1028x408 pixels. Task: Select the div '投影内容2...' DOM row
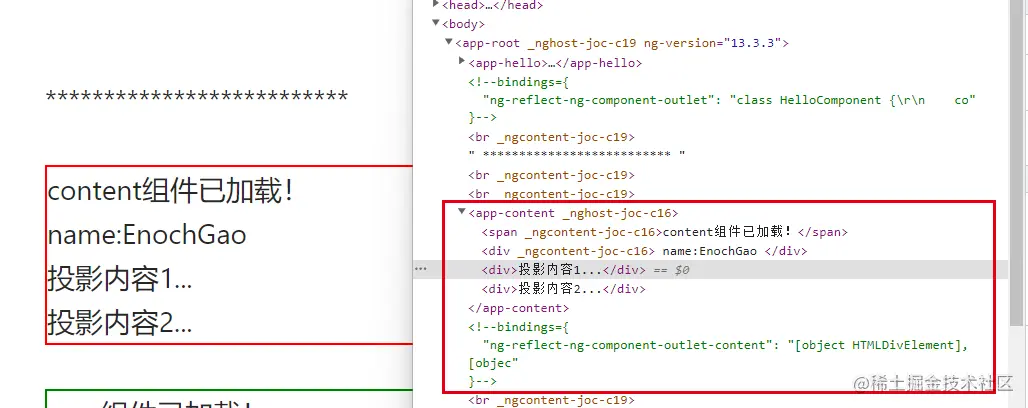click(563, 289)
